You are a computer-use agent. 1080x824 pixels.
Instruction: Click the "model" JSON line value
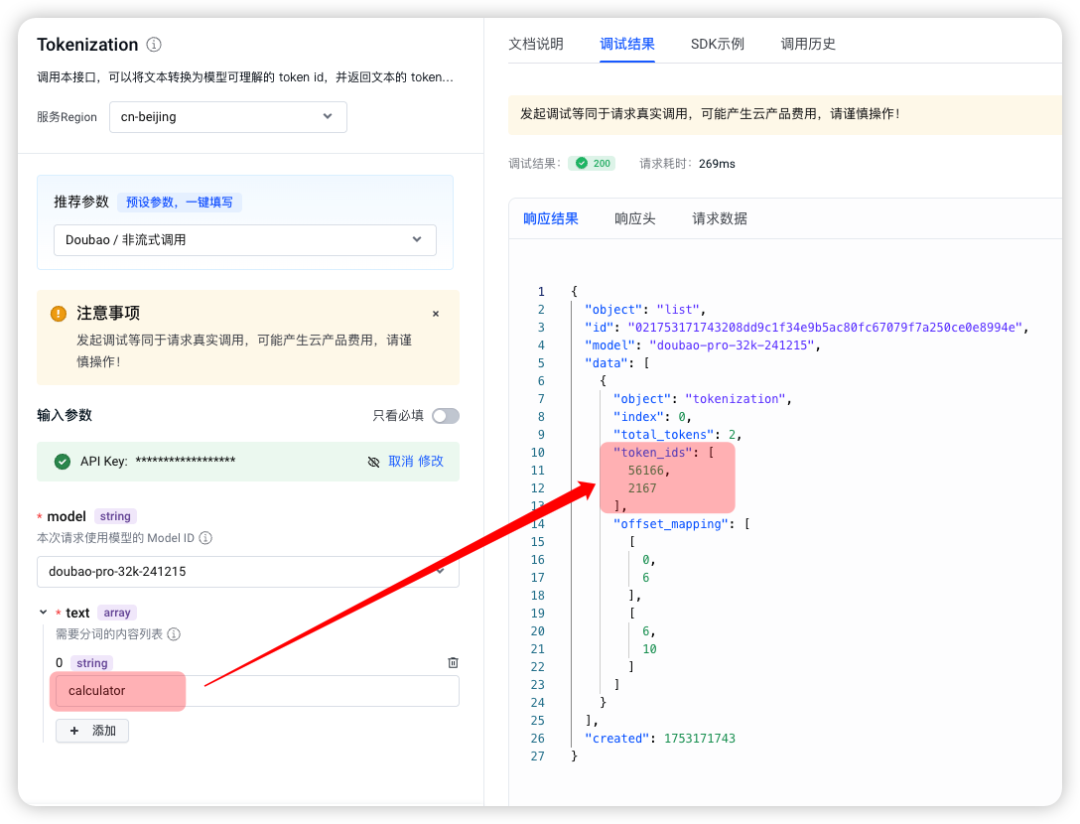(732, 346)
